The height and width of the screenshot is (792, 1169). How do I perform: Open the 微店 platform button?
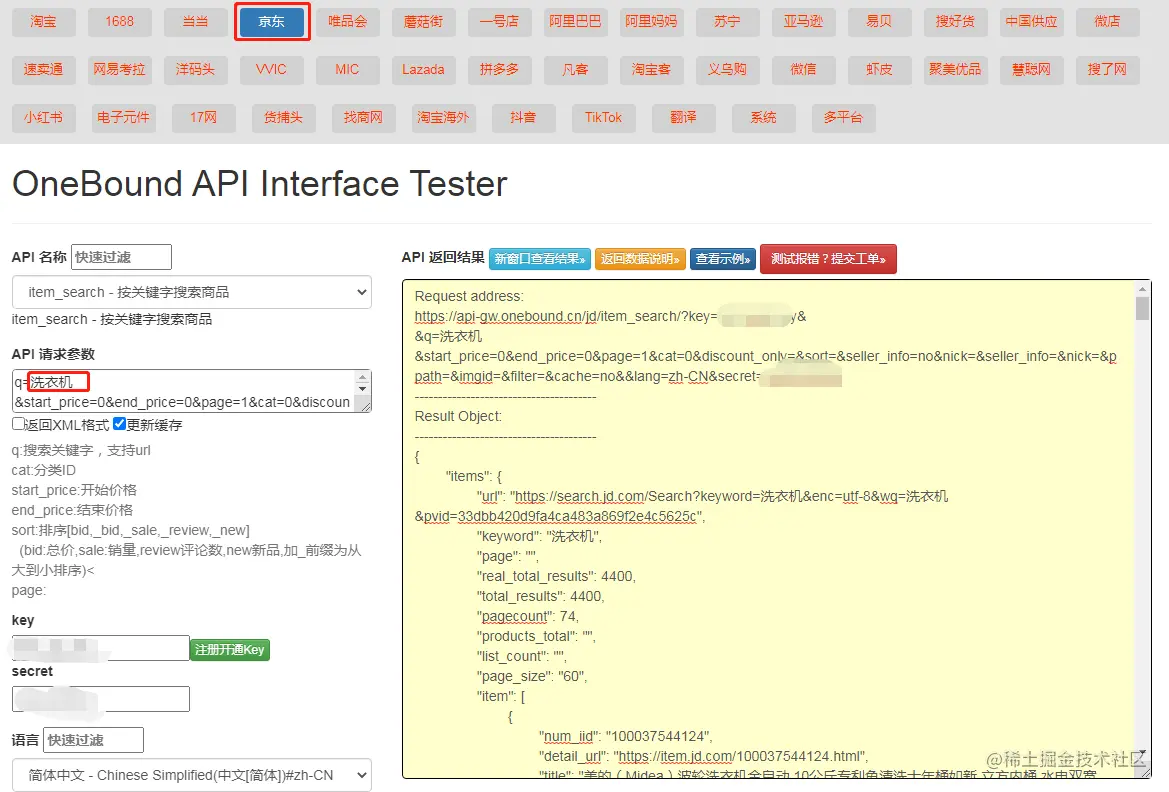click(x=1108, y=22)
